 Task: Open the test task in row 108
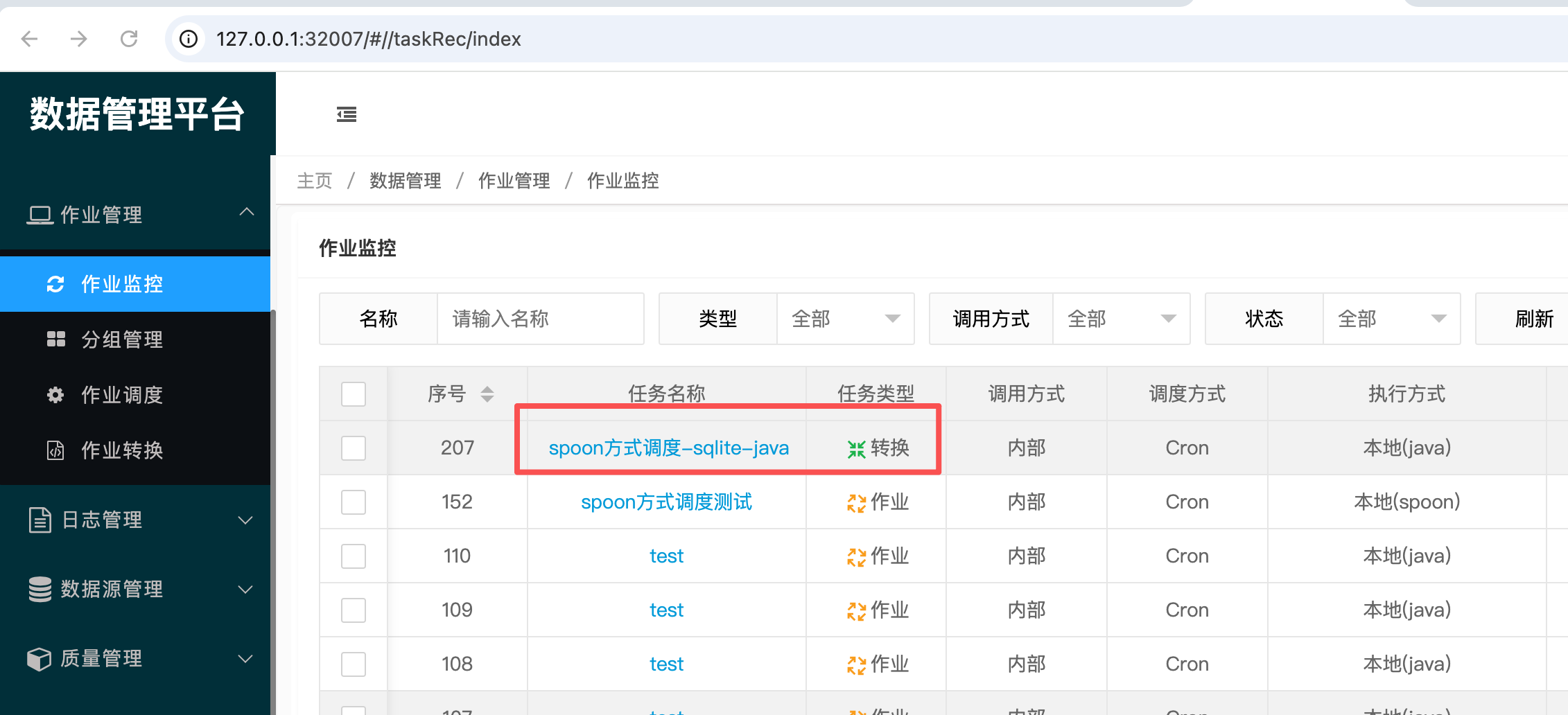[667, 664]
